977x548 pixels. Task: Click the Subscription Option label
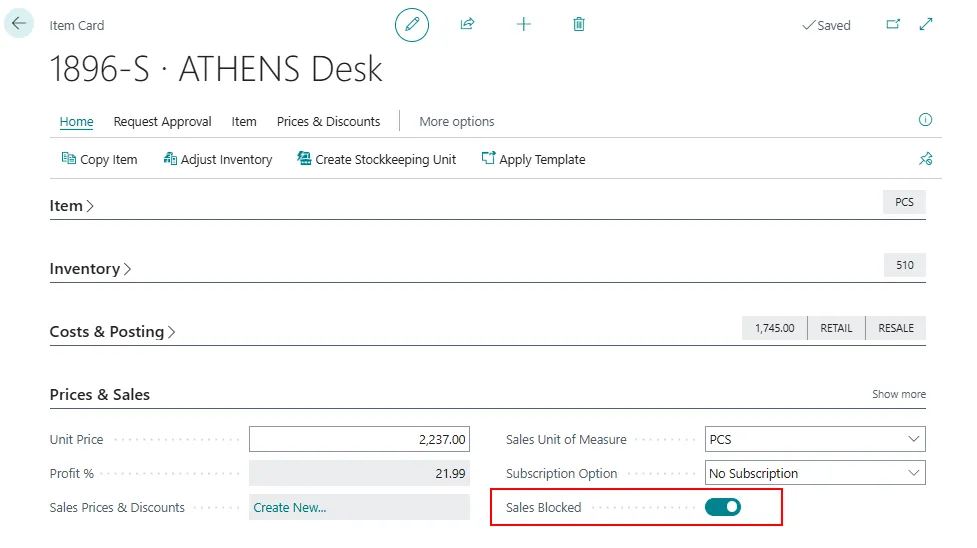point(561,474)
